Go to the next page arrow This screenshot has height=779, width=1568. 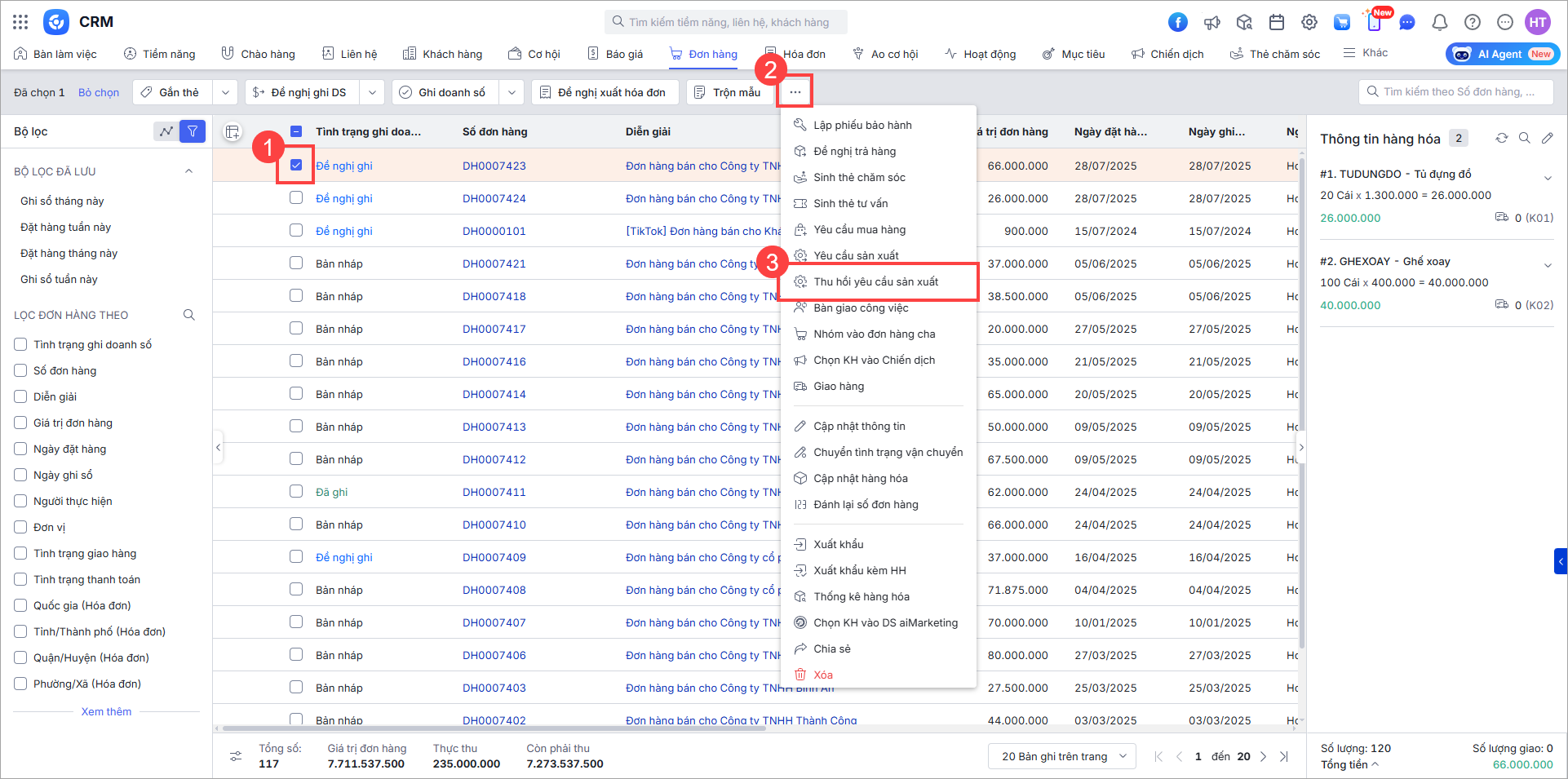point(1263,756)
